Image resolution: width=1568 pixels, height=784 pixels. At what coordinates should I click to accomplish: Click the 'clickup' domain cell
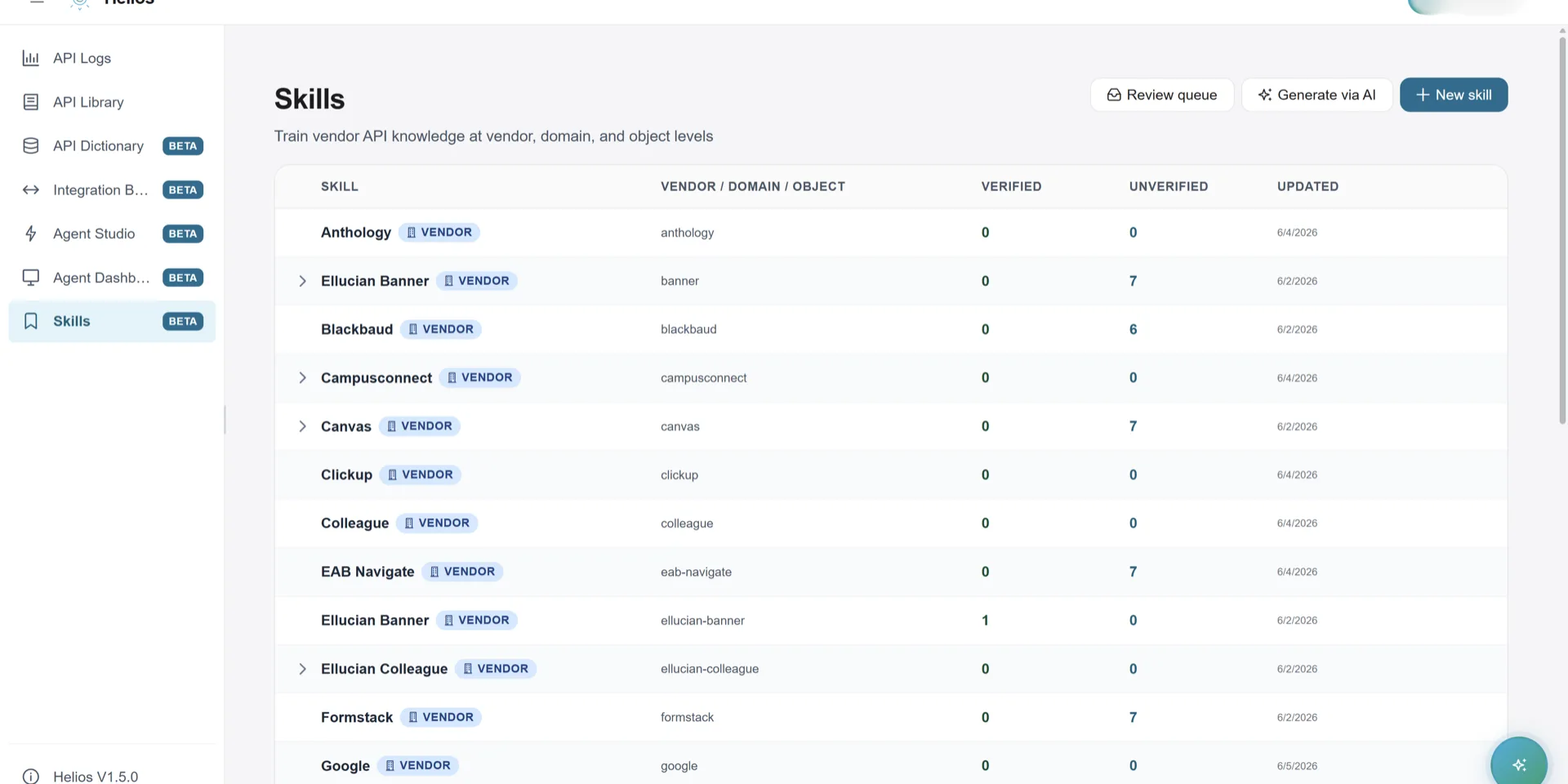coord(679,474)
